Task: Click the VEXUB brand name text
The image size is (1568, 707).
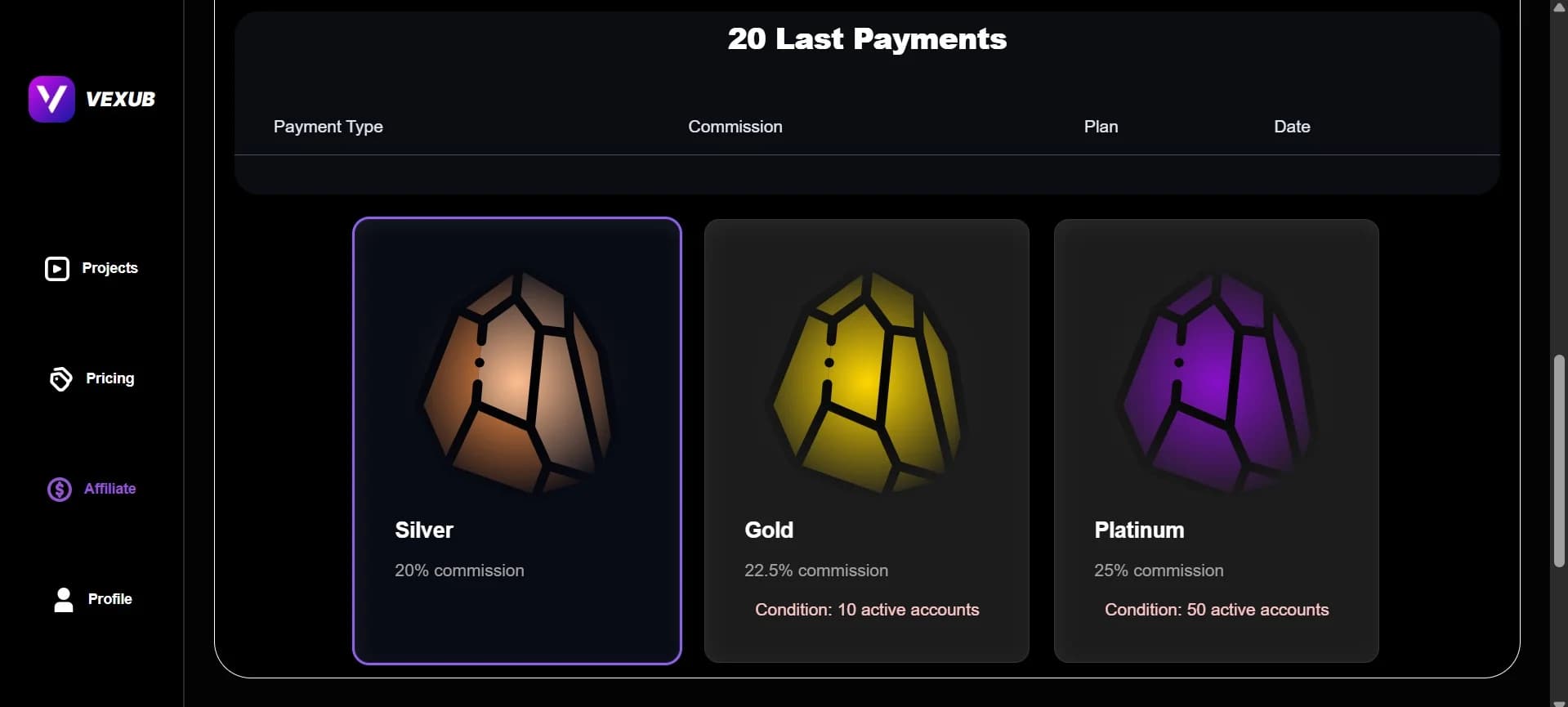Action: 120,99
